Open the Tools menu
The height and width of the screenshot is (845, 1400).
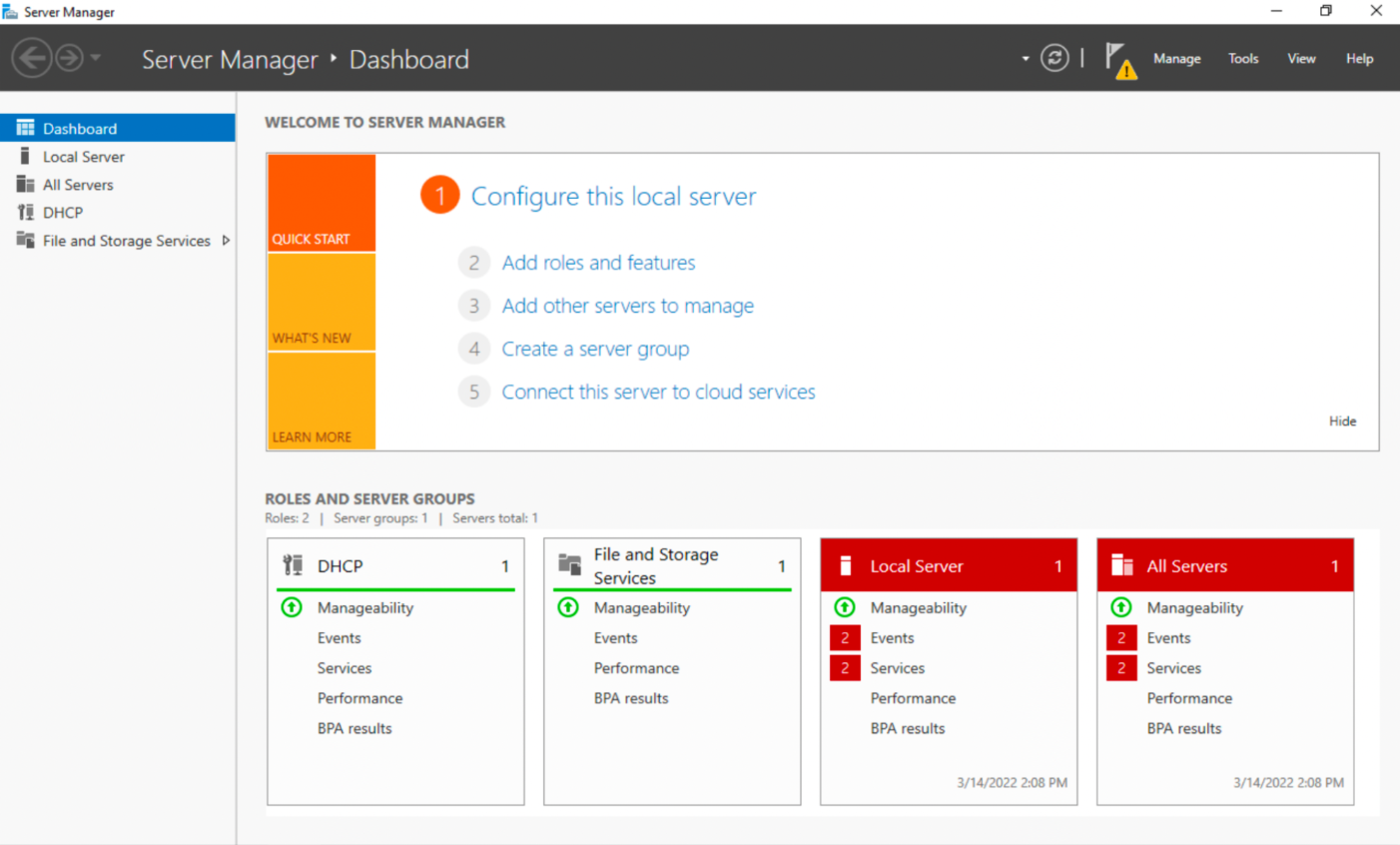[x=1243, y=59]
